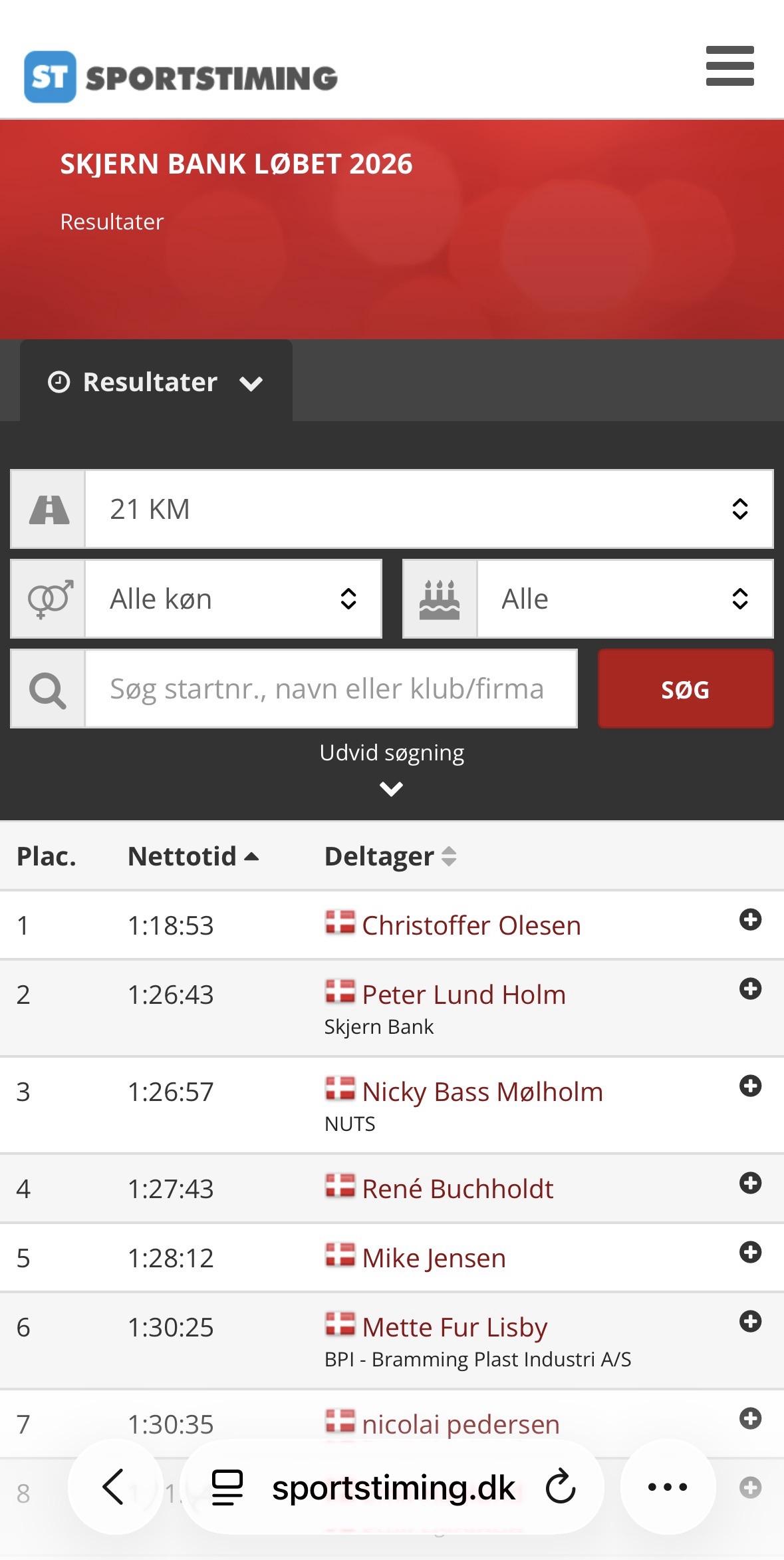Viewport: 784px width, 1560px height.
Task: Open the Alle køn gender dropdown
Action: pos(233,599)
